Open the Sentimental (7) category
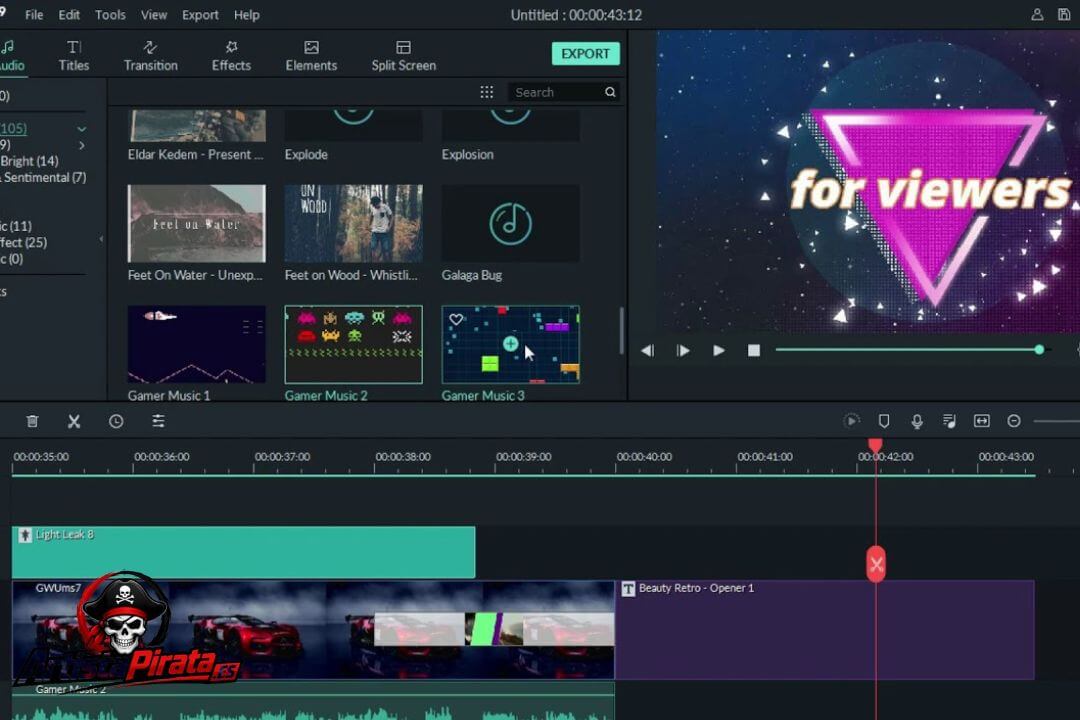Screen dimensions: 1080x720 tap(43, 178)
